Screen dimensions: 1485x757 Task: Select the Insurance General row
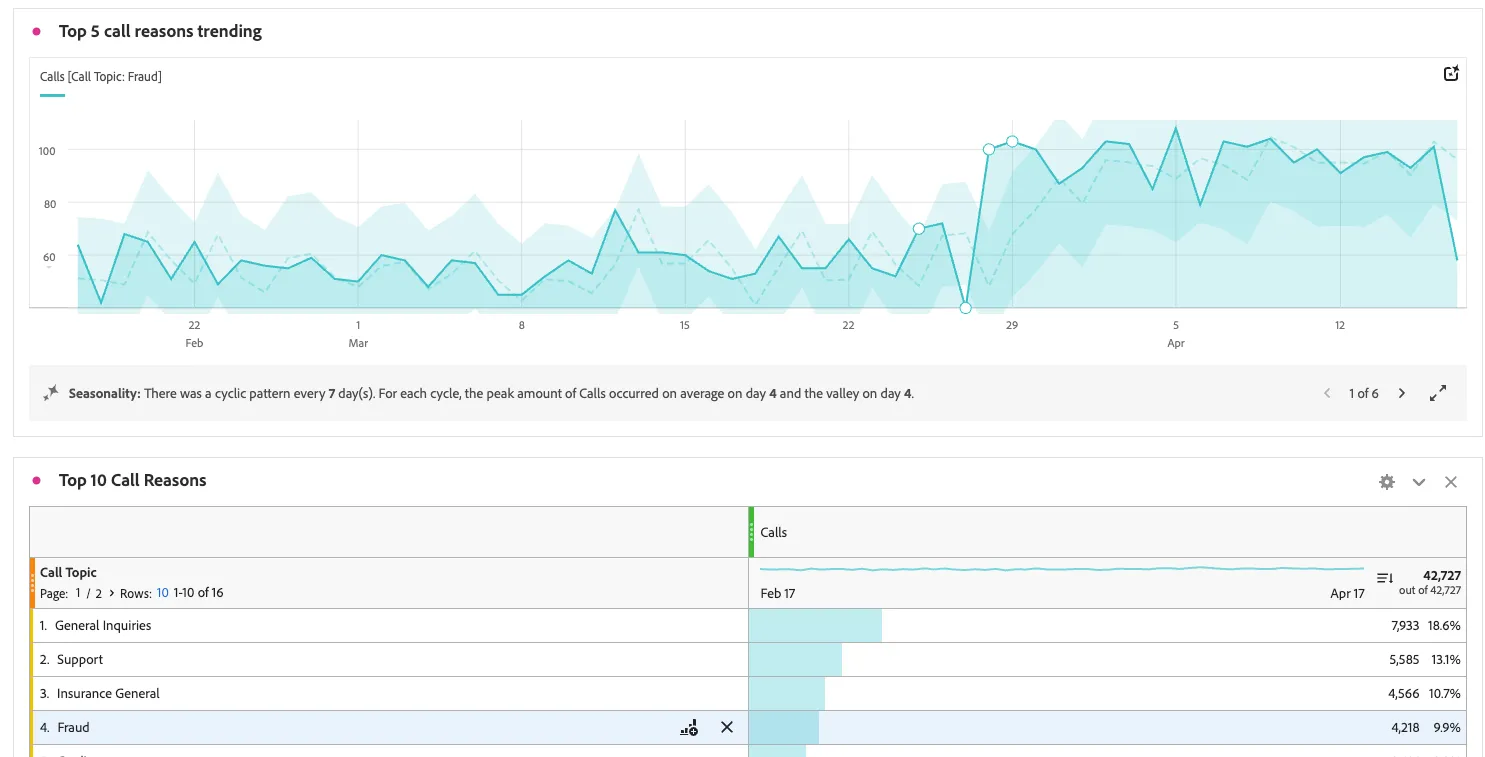pyautogui.click(x=748, y=694)
